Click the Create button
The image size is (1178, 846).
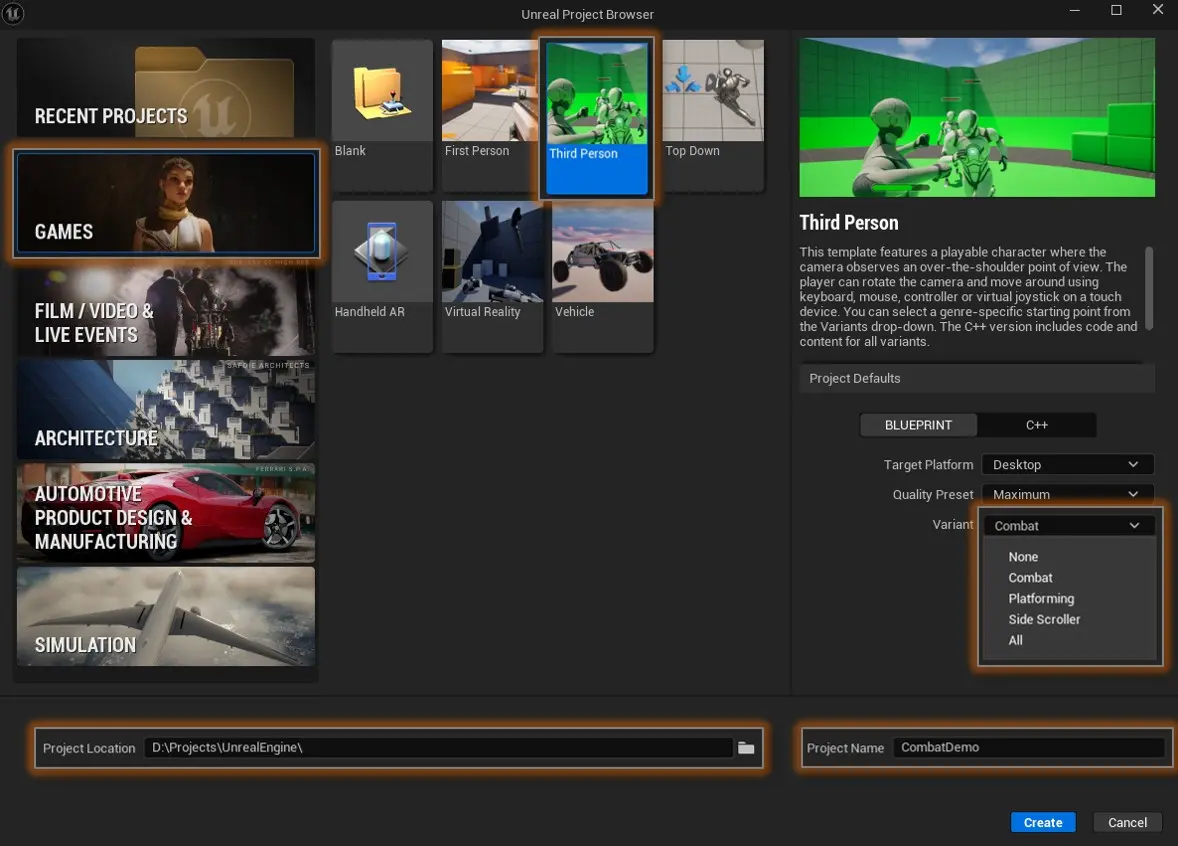tap(1043, 822)
